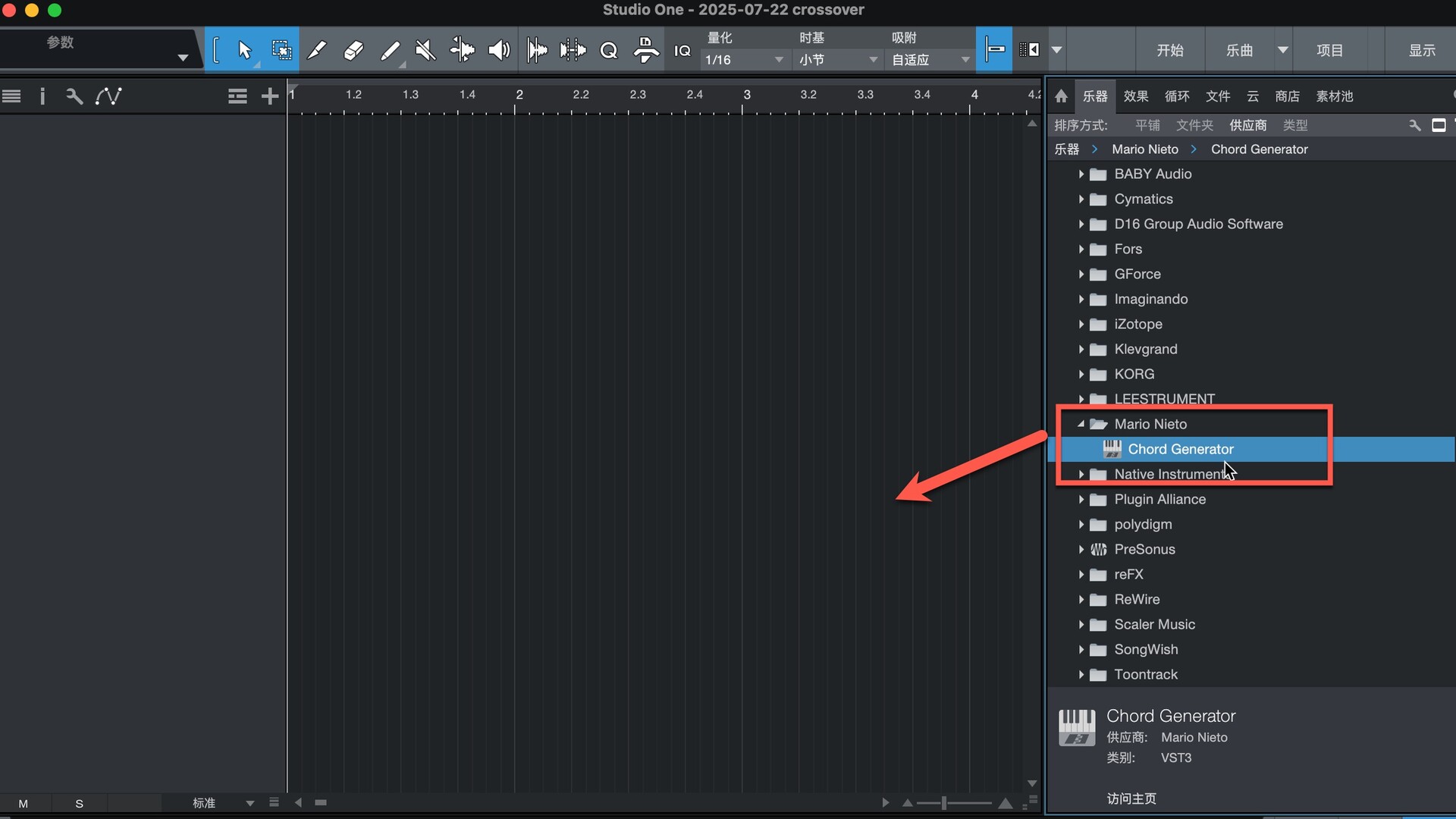Click bar 3 on timeline ruler
This screenshot has width=1456, height=819.
pyautogui.click(x=746, y=95)
